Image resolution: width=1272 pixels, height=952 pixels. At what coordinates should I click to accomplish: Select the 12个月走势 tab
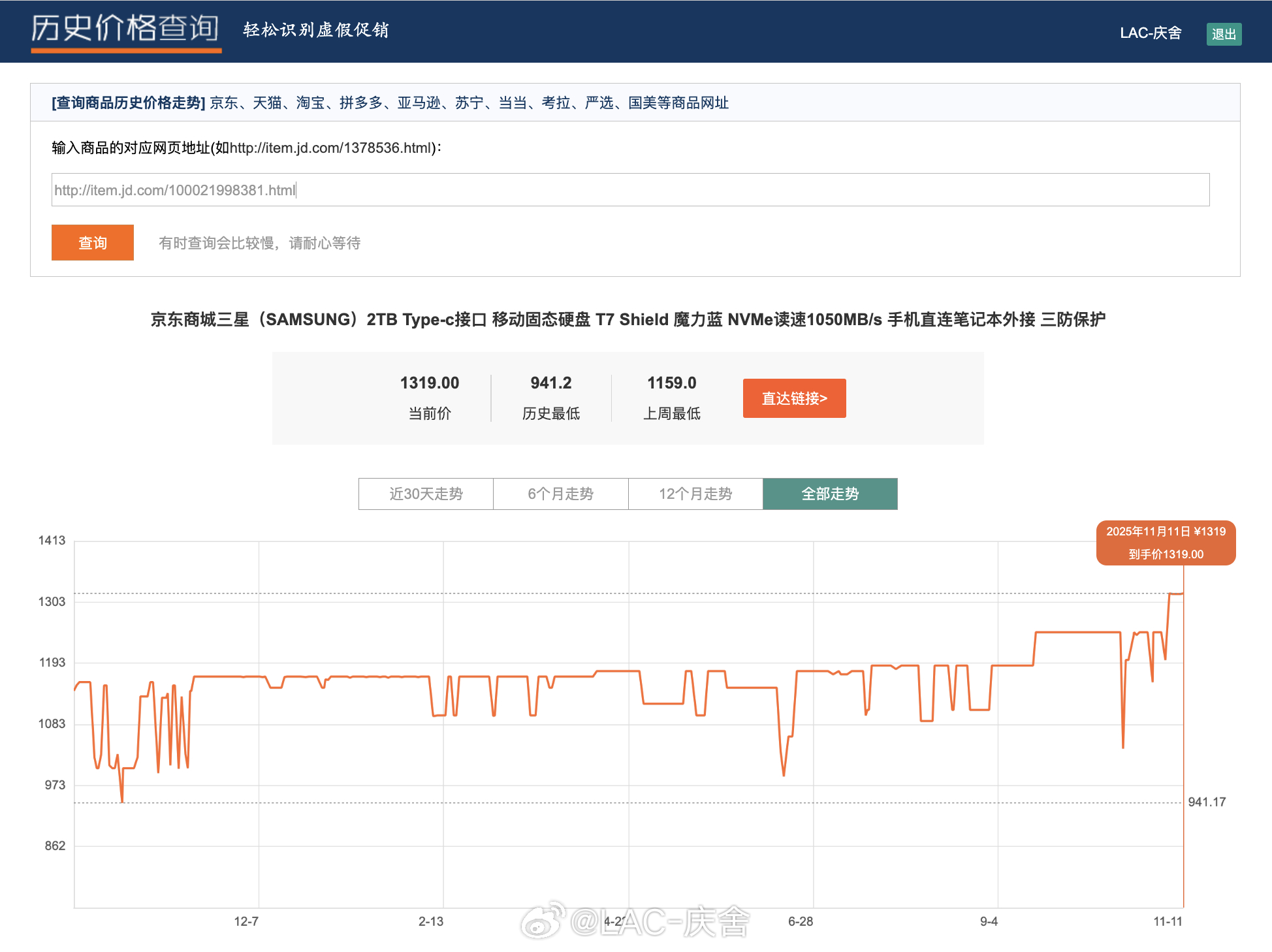pos(695,494)
